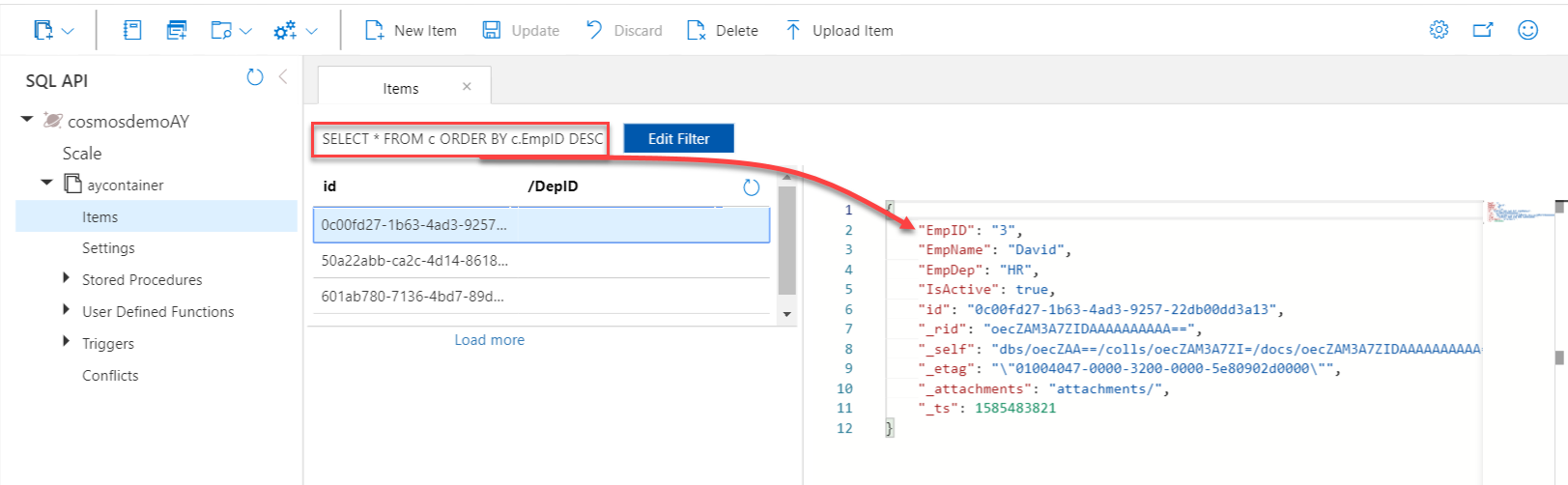The image size is (1568, 485).
Task: Click the New SQL Query toolbar icon
Action: [177, 31]
